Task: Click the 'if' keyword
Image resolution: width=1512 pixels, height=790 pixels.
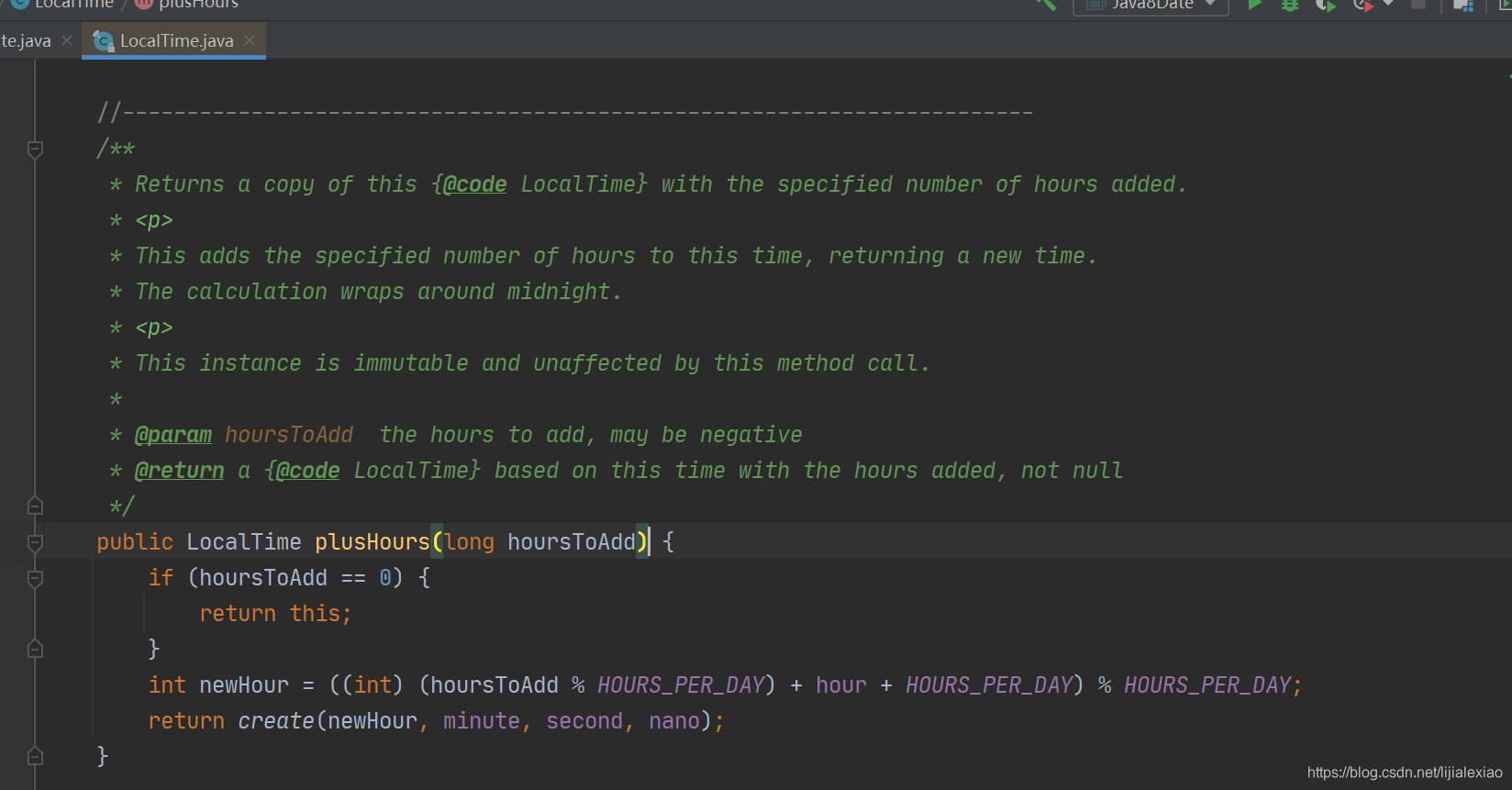Action: pyautogui.click(x=161, y=578)
